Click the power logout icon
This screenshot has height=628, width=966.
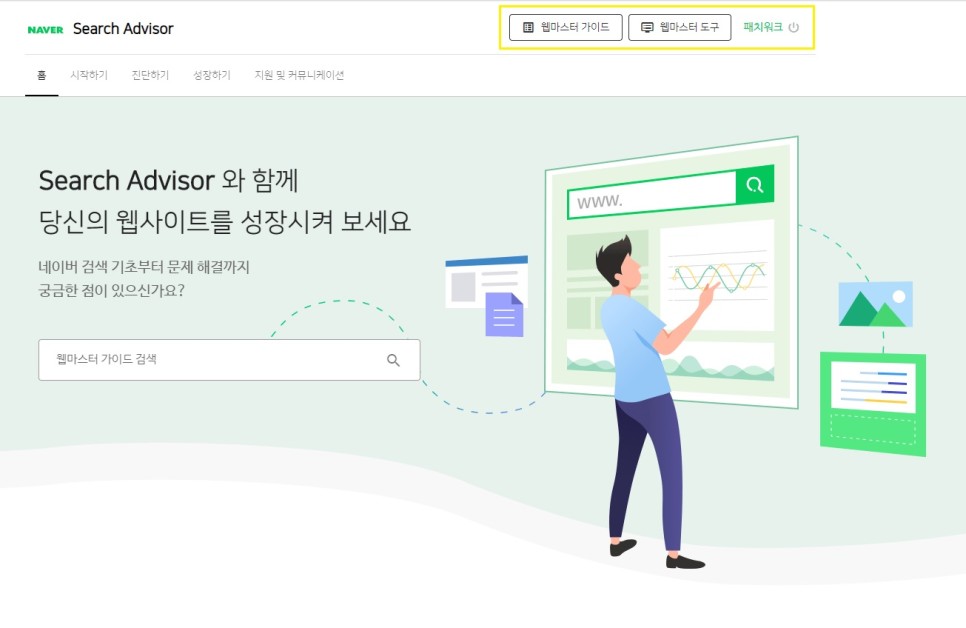[794, 27]
